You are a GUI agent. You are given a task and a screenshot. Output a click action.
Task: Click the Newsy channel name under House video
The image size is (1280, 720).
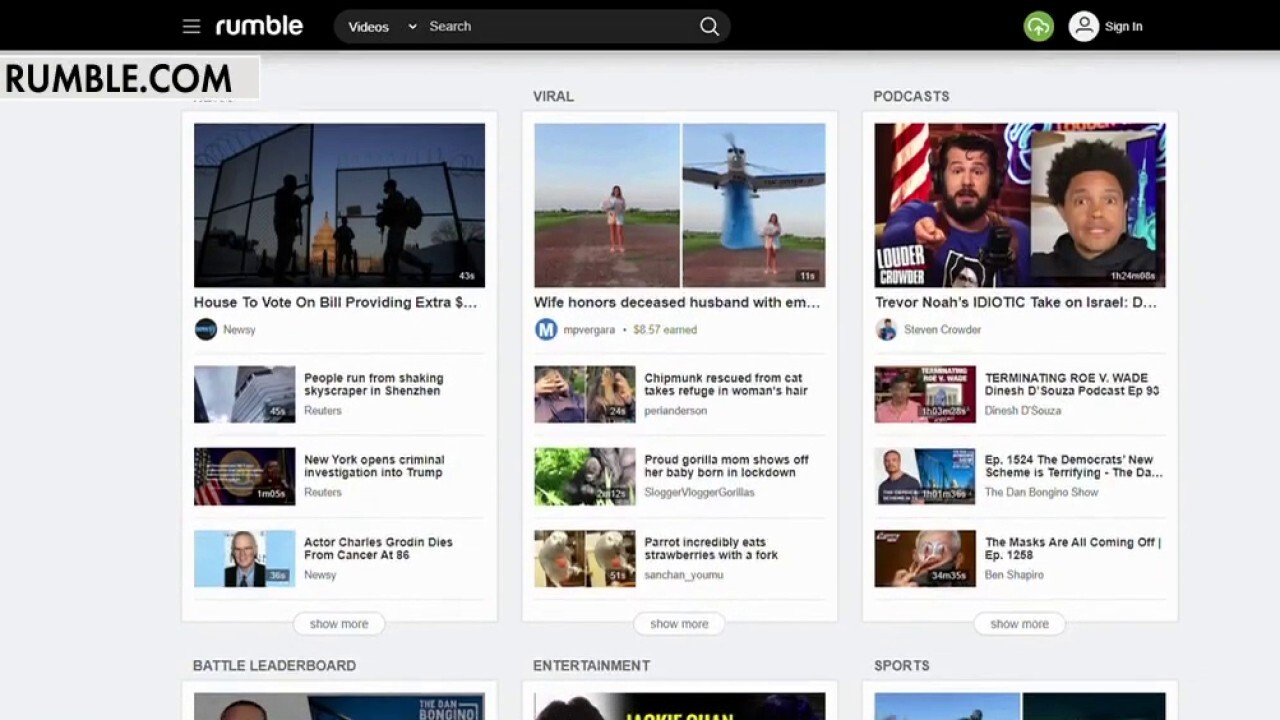coord(239,330)
